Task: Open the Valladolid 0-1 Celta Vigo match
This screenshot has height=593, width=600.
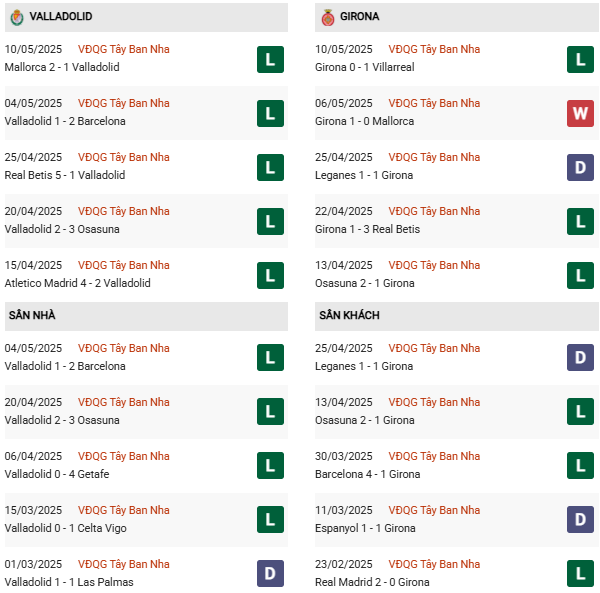Action: point(65,528)
